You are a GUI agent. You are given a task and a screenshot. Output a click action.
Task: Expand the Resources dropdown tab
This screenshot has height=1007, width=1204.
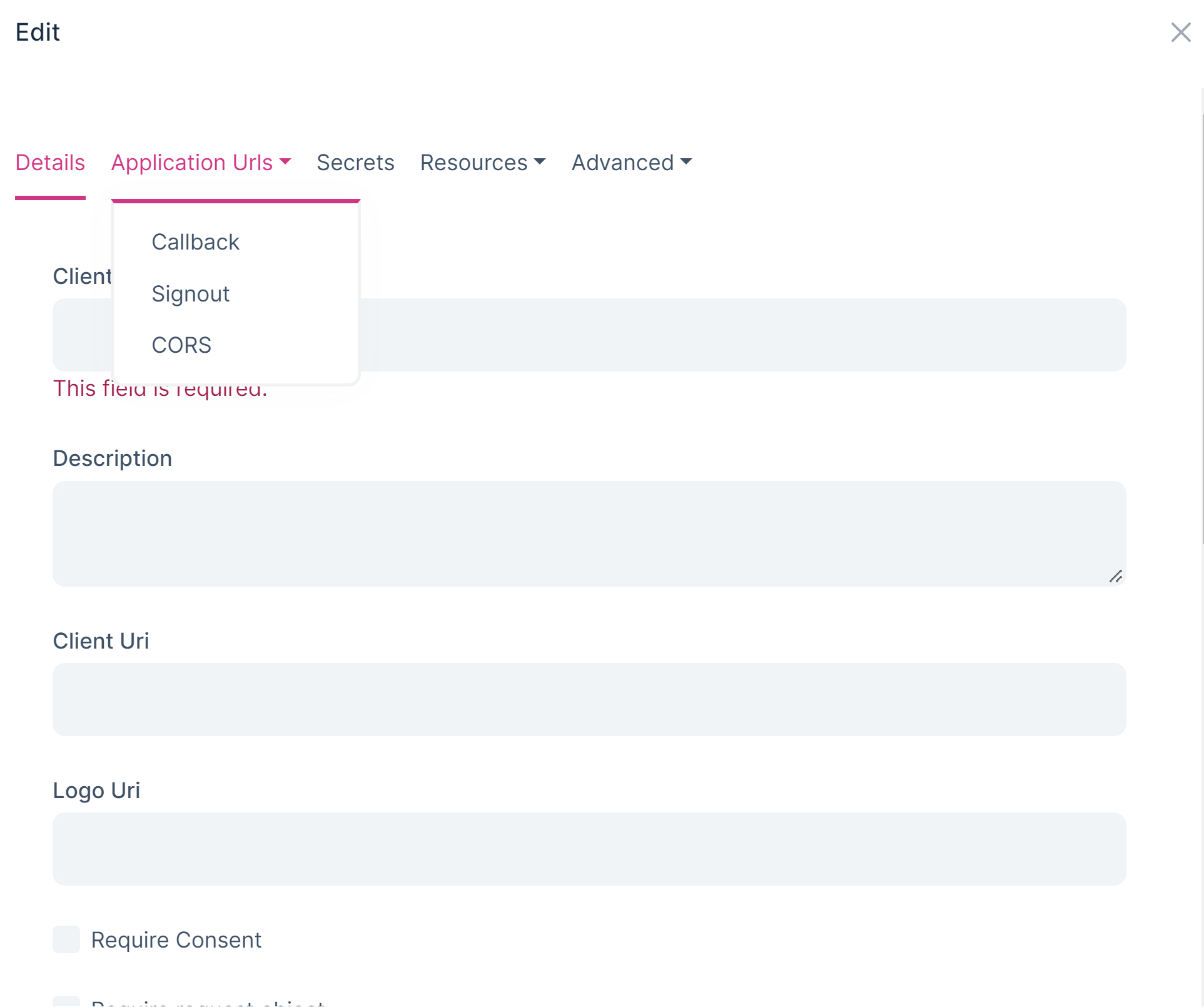(x=475, y=163)
